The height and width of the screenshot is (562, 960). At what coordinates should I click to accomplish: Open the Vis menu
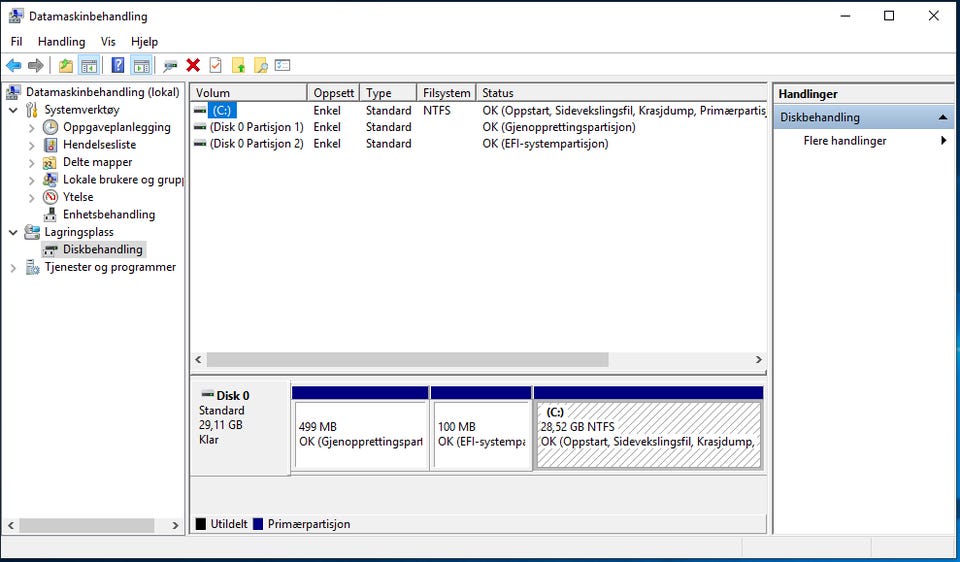pyautogui.click(x=108, y=42)
